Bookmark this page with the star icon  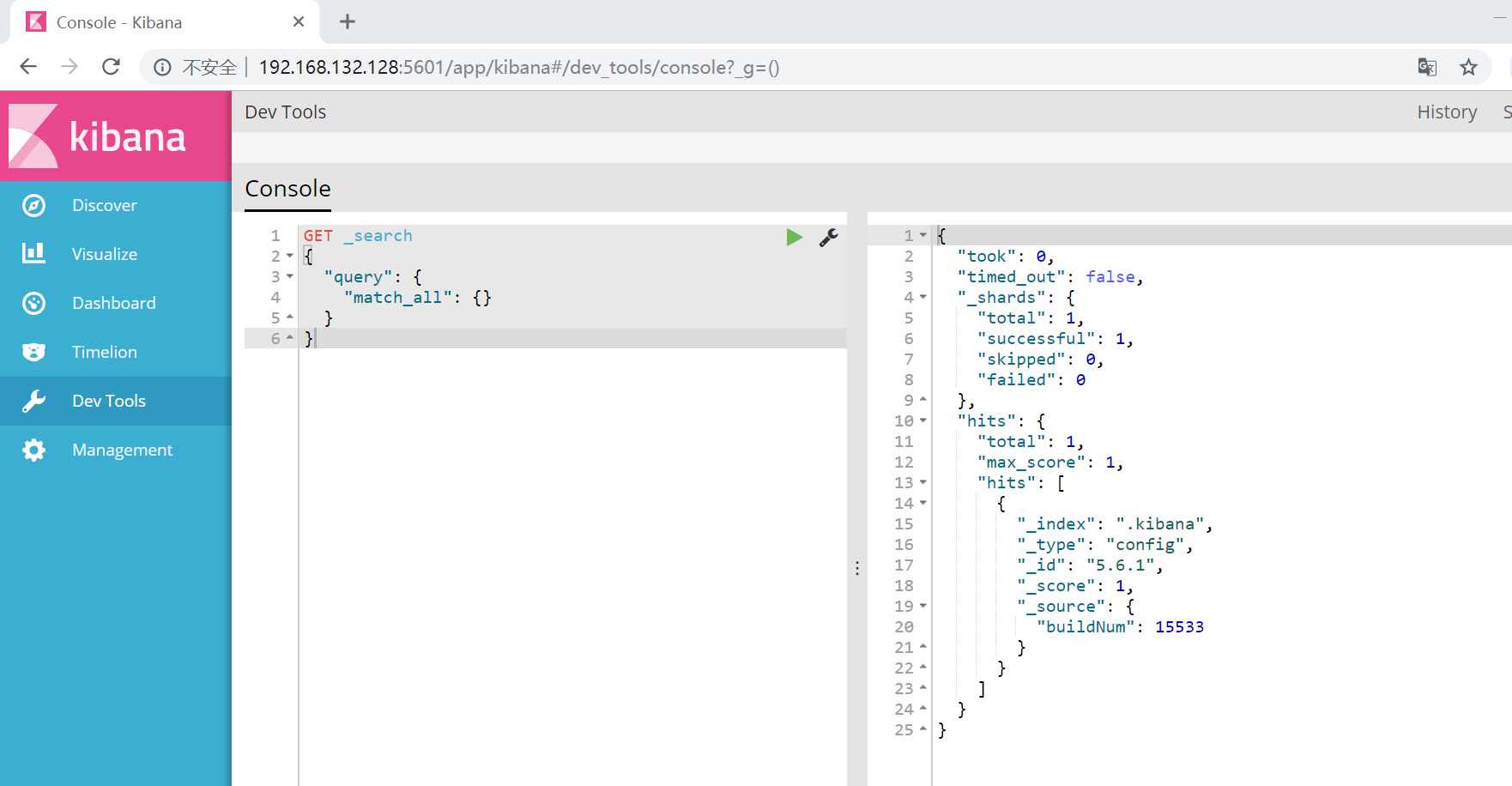[x=1468, y=67]
